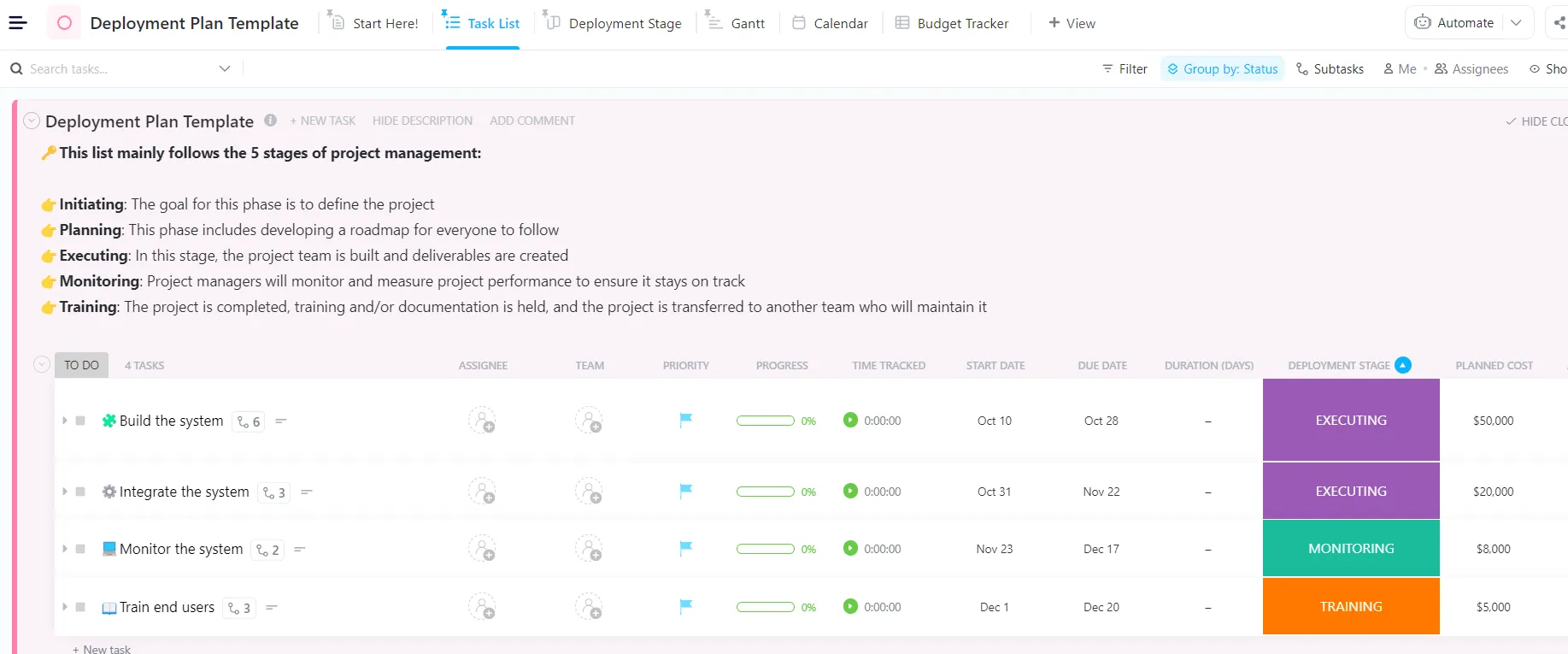This screenshot has height=654, width=1568.
Task: Open subtasks count on Train end users
Action: [x=239, y=608]
